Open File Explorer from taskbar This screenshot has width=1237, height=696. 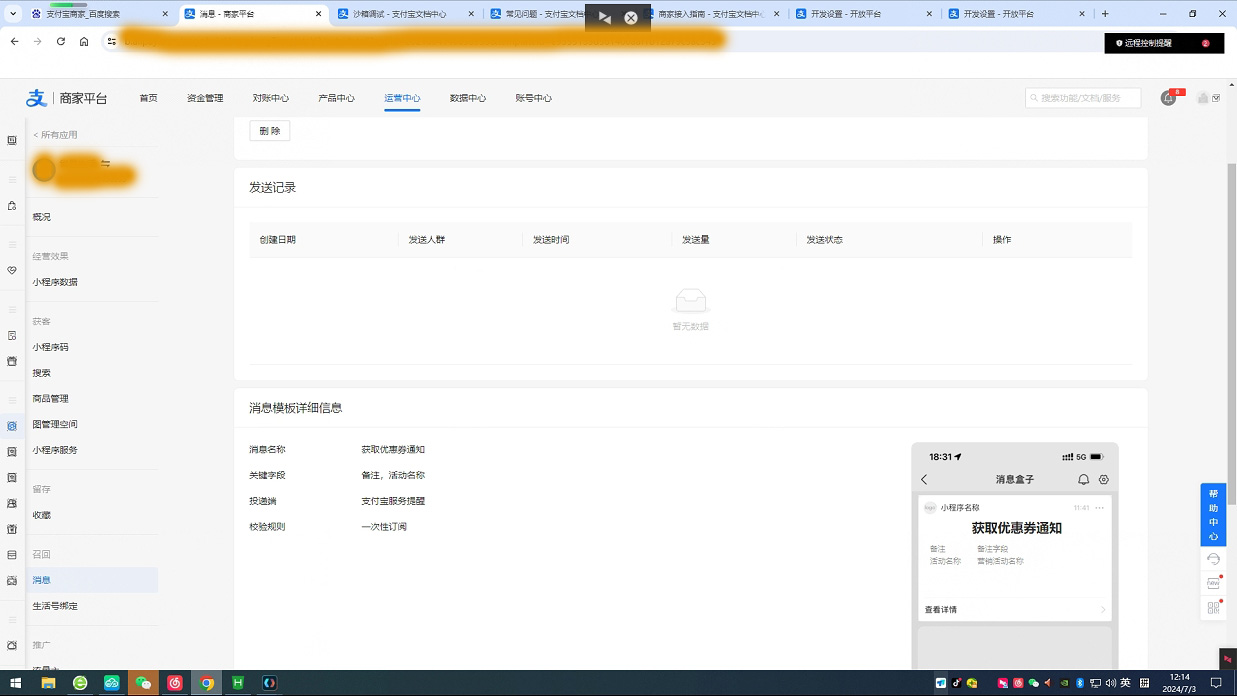47,683
